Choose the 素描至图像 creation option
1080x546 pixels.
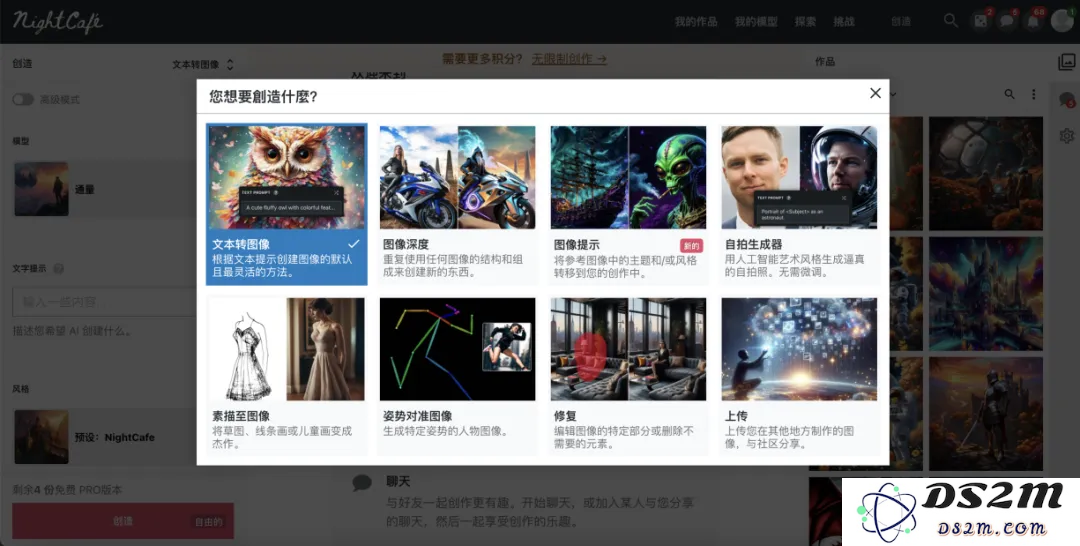click(287, 375)
